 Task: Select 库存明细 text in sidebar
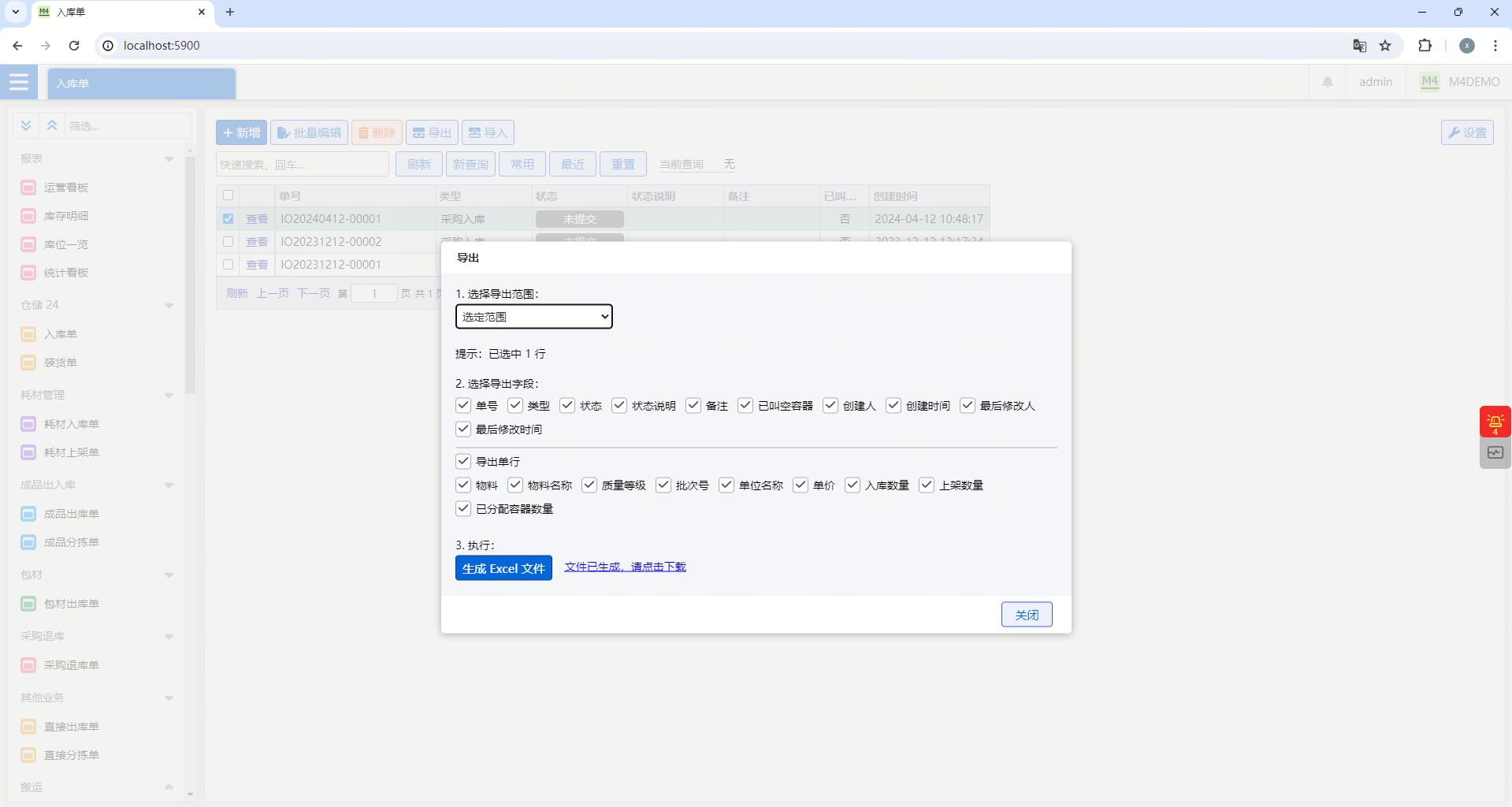pos(66,216)
